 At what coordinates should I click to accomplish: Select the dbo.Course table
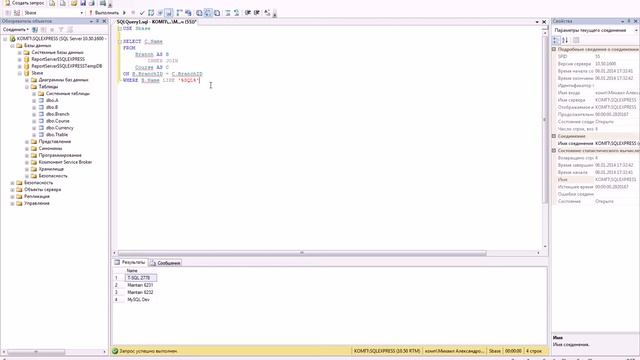[58, 121]
